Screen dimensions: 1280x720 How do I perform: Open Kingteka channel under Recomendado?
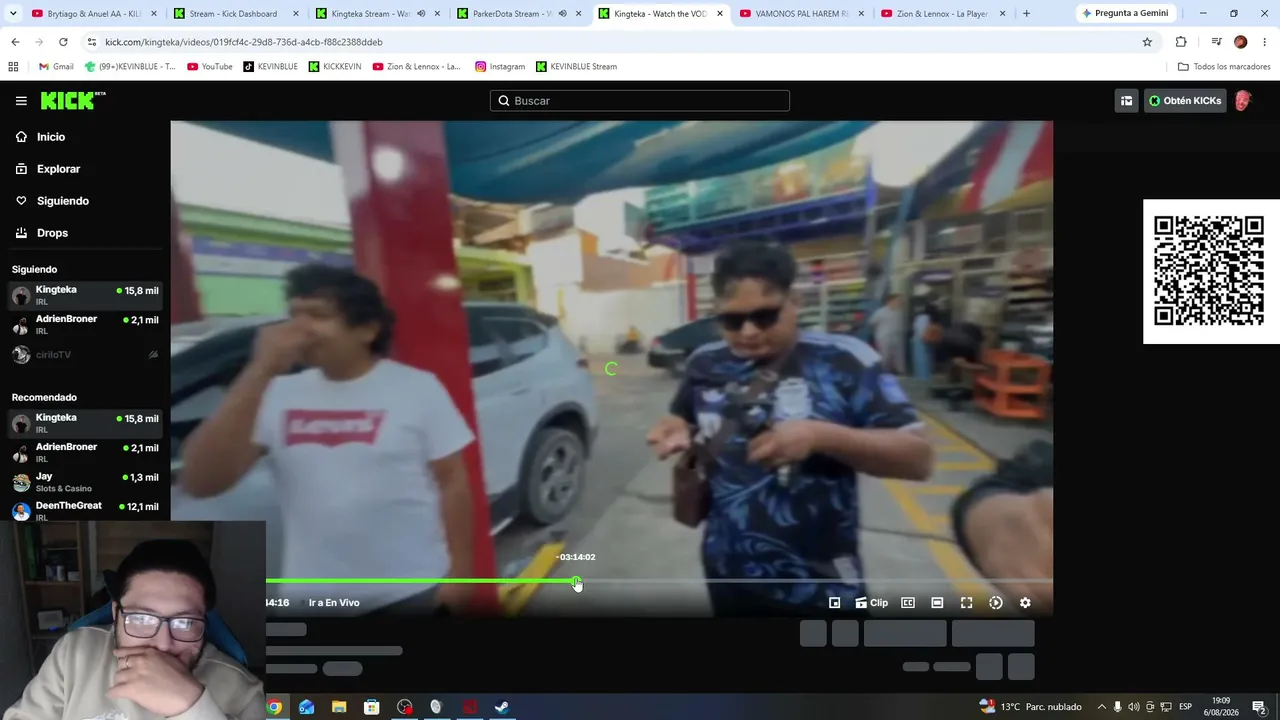point(85,423)
